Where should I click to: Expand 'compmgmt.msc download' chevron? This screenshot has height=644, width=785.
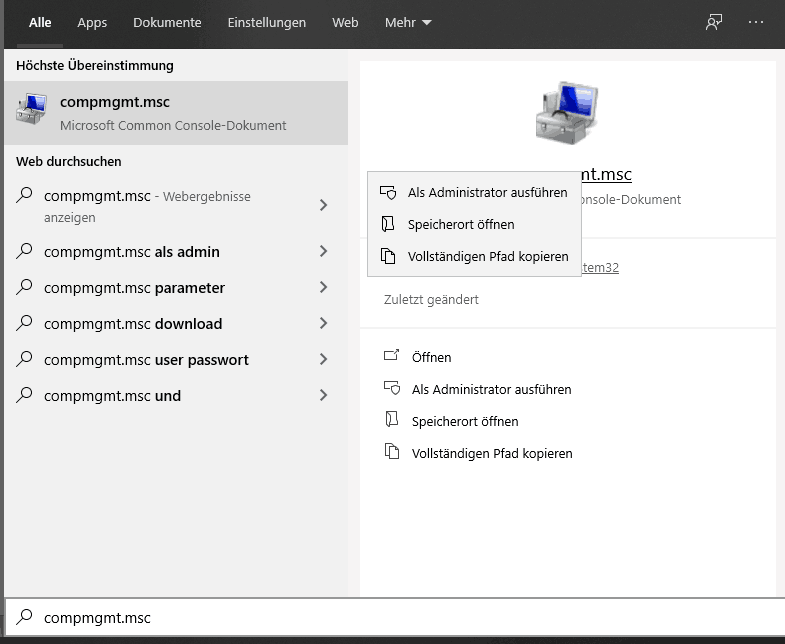pyautogui.click(x=323, y=323)
